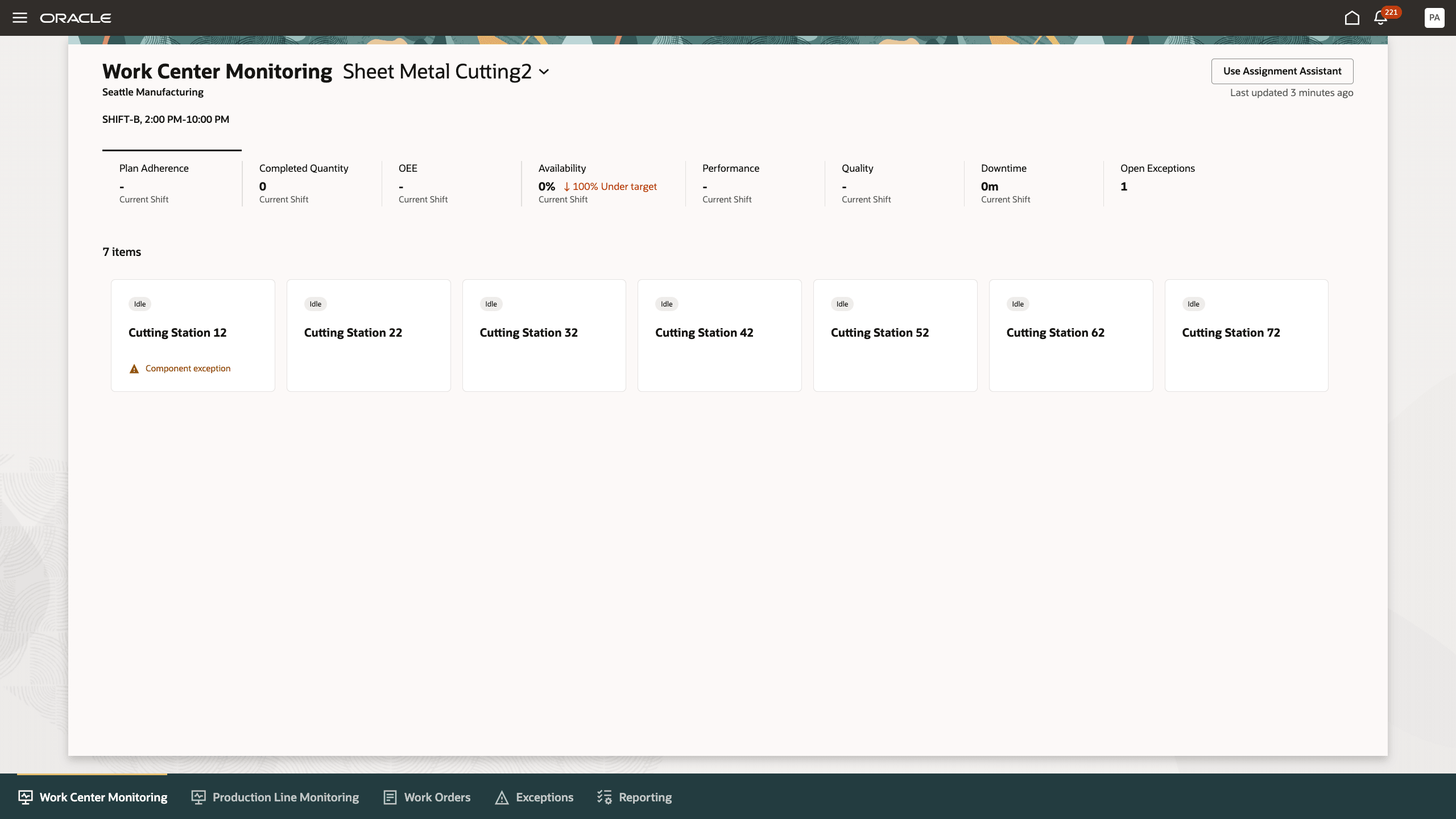Image resolution: width=1456 pixels, height=819 pixels.
Task: Open the Cutting Station 12 card
Action: [x=193, y=335]
